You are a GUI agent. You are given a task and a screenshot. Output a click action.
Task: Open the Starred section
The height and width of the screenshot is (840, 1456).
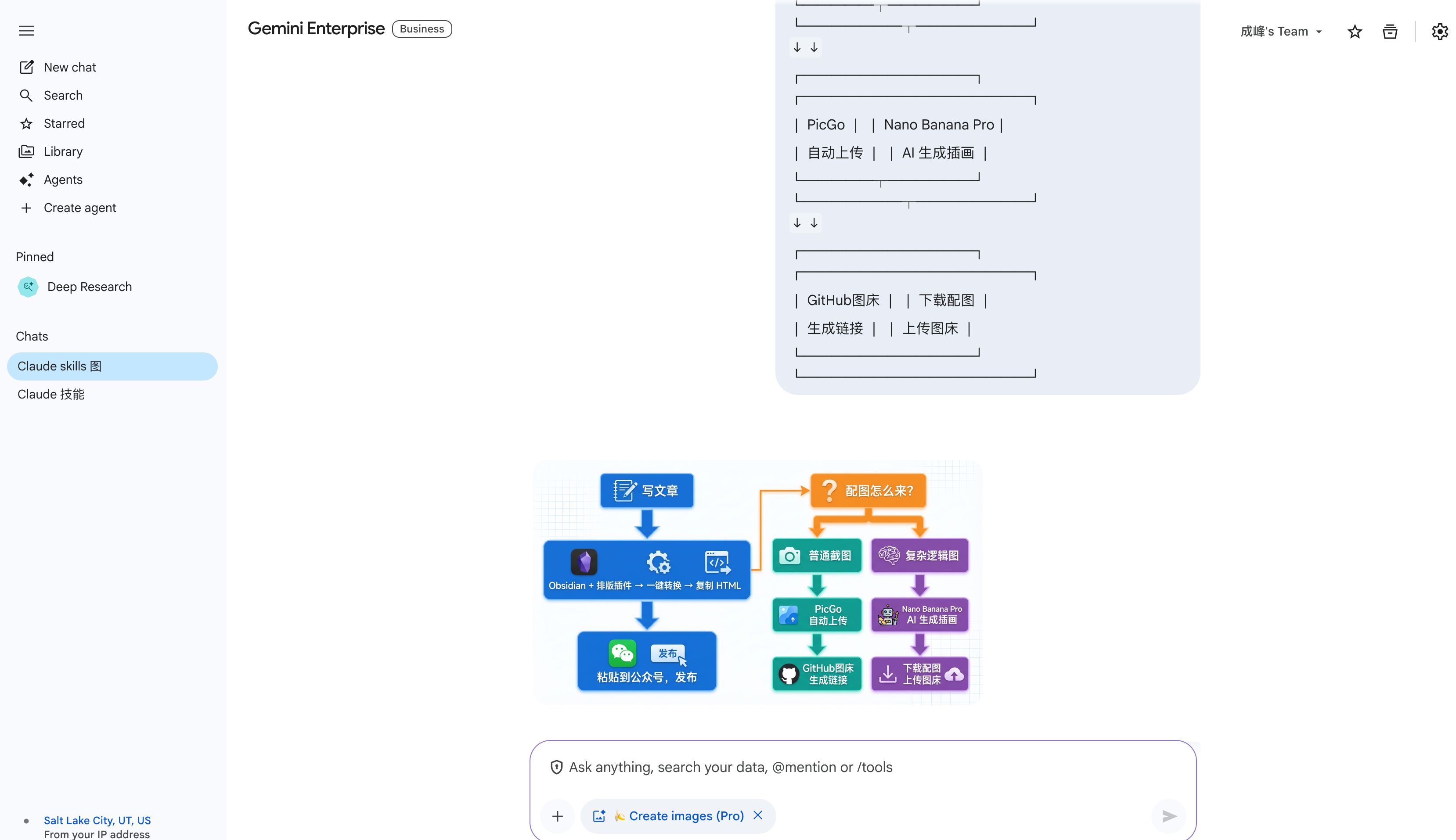pyautogui.click(x=64, y=123)
